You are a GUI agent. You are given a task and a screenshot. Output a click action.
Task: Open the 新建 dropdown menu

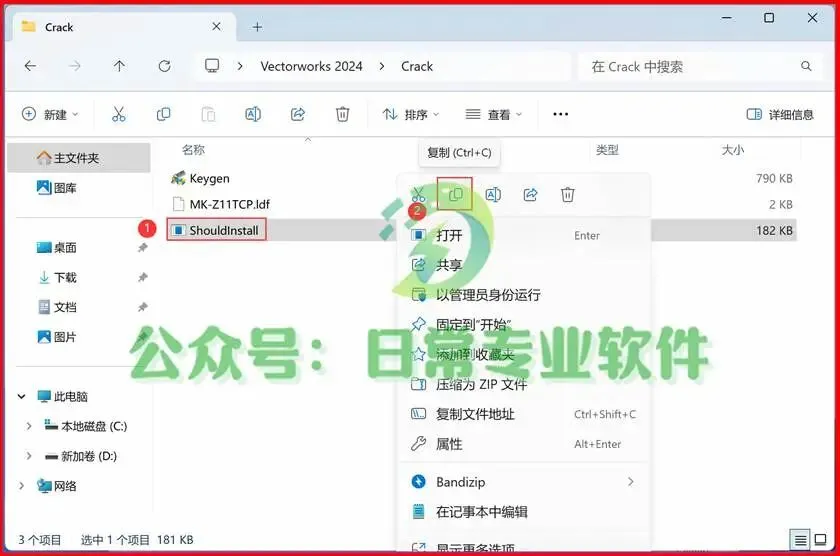pyautogui.click(x=50, y=114)
